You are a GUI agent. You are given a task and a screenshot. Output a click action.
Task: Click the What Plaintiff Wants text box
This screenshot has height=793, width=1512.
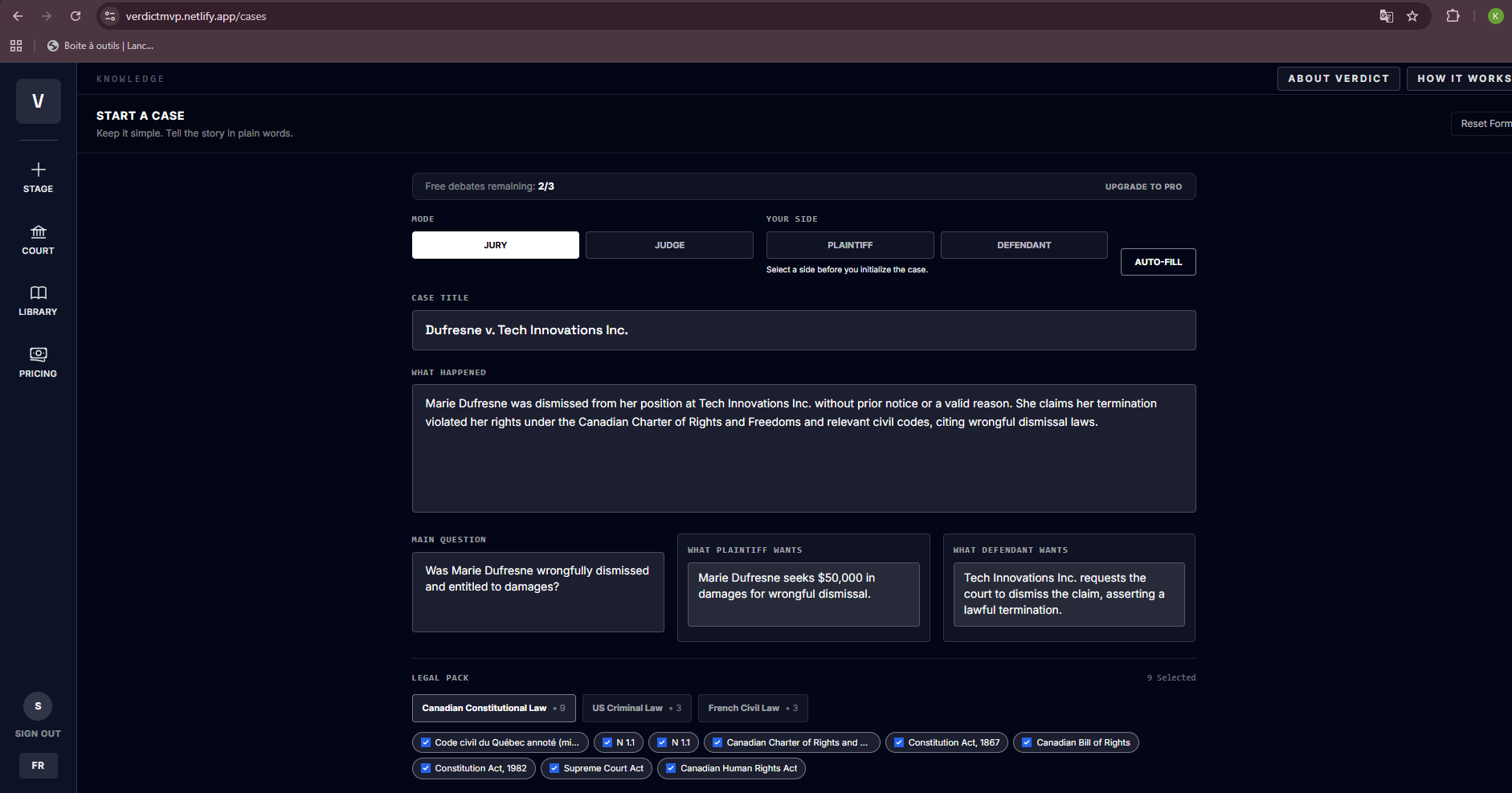point(803,595)
